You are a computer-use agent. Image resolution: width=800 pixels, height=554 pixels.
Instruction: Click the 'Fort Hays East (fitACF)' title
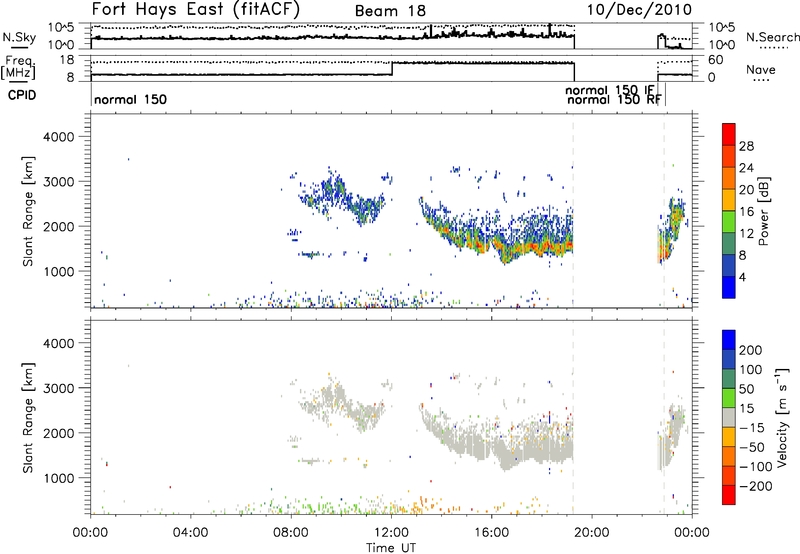pyautogui.click(x=195, y=9)
